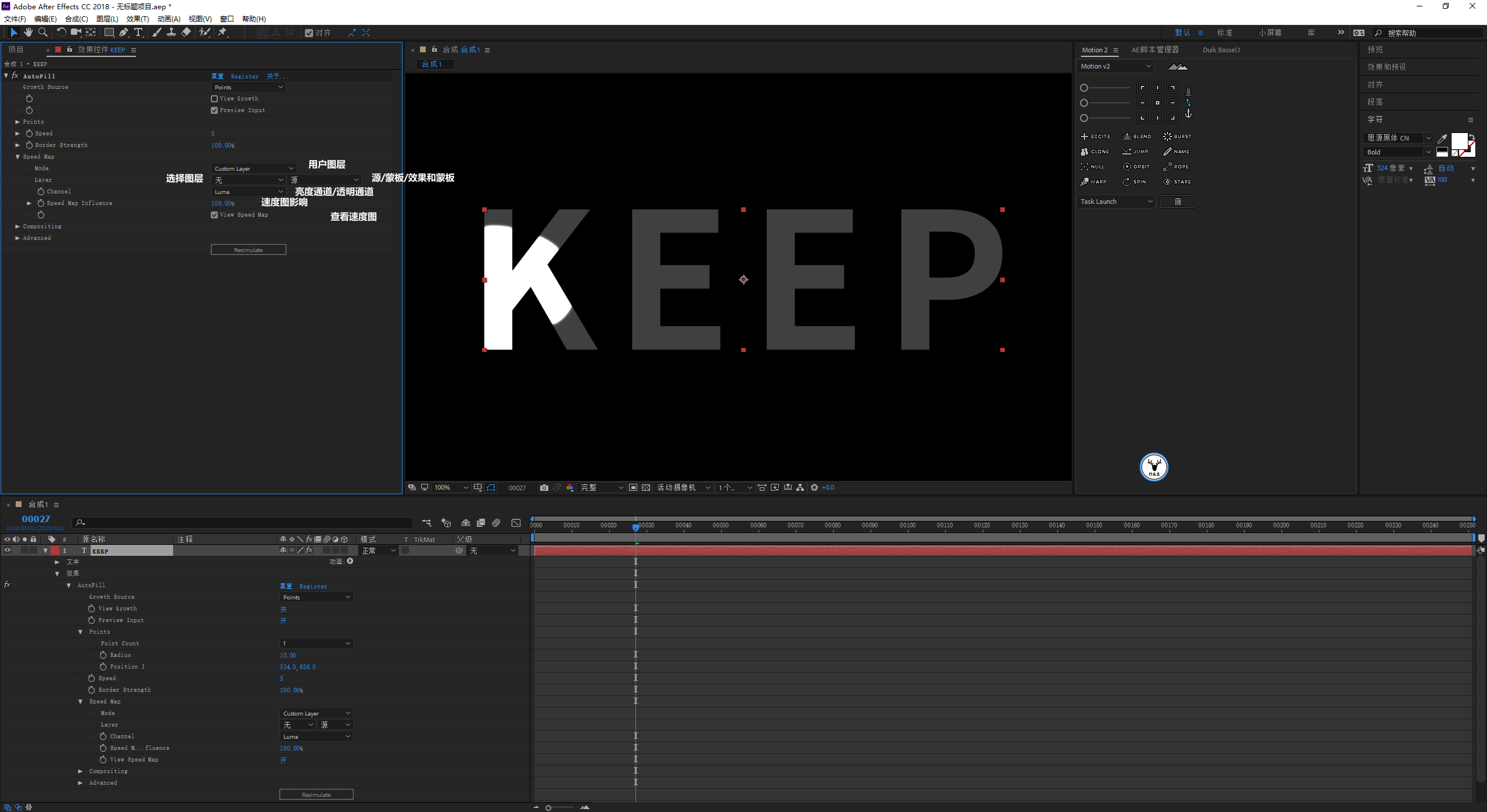Click the JUMP tool in Motion 2

pos(1136,152)
